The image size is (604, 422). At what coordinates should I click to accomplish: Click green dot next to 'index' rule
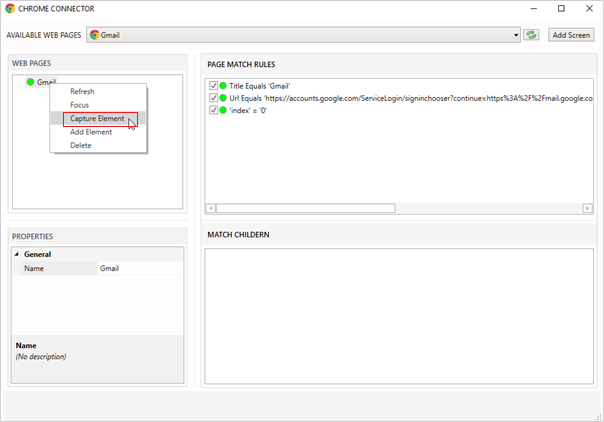click(x=223, y=110)
